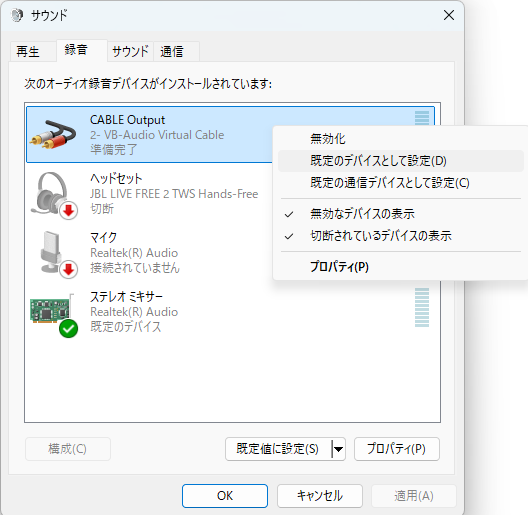Viewport: 528px width, 515px height.
Task: Expand the 既定値に設定 dropdown arrow
Action: click(x=338, y=449)
